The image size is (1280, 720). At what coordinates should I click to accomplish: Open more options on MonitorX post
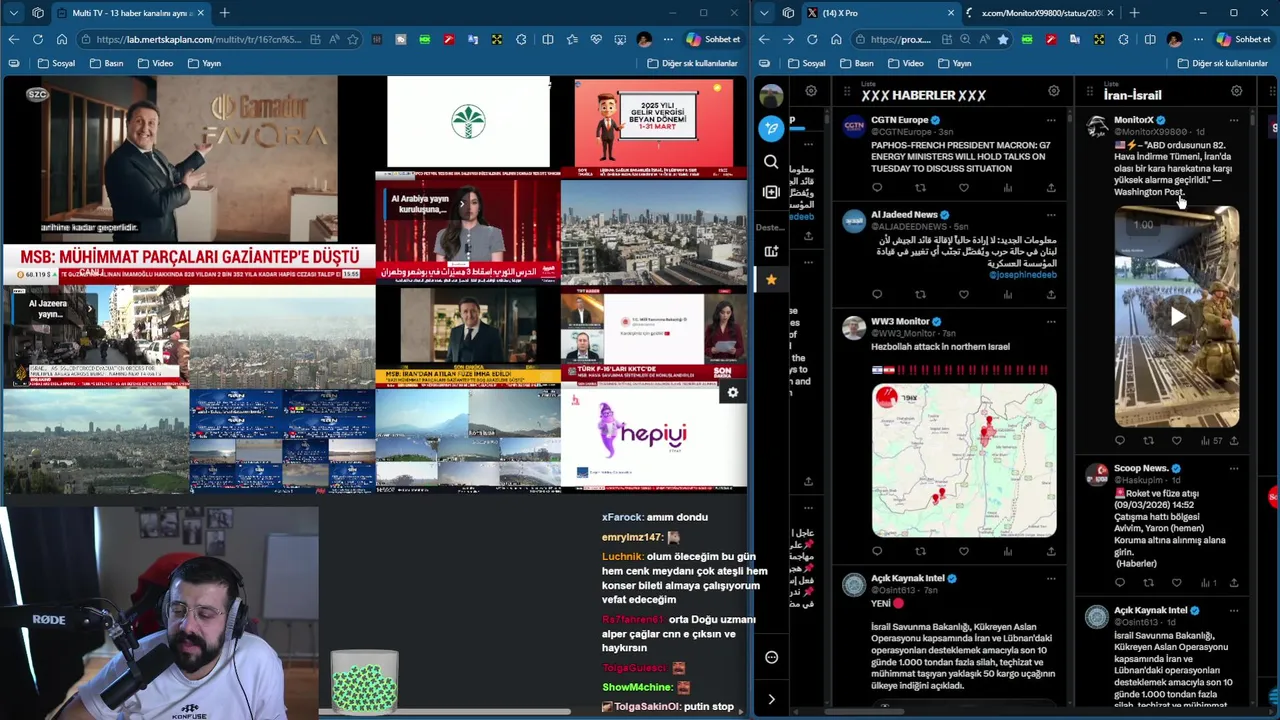coord(1234,120)
